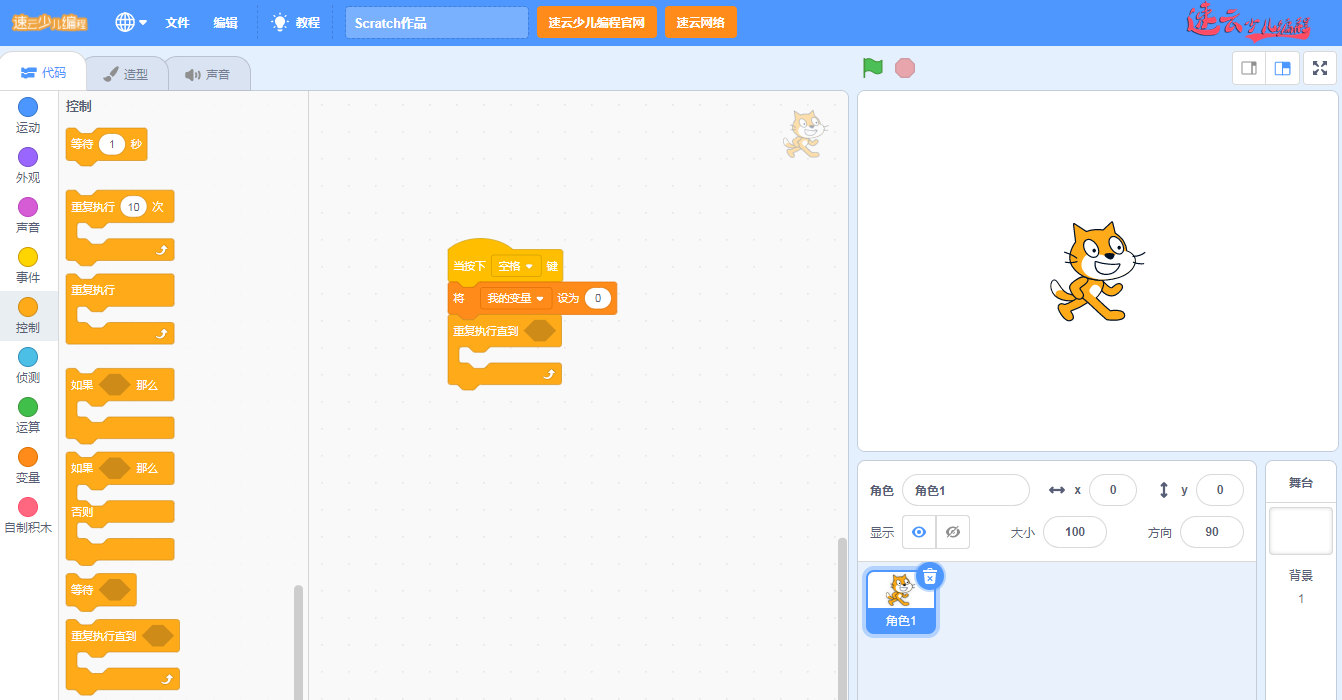Open the 文件 menu
The height and width of the screenshot is (700, 1342).
click(x=177, y=22)
